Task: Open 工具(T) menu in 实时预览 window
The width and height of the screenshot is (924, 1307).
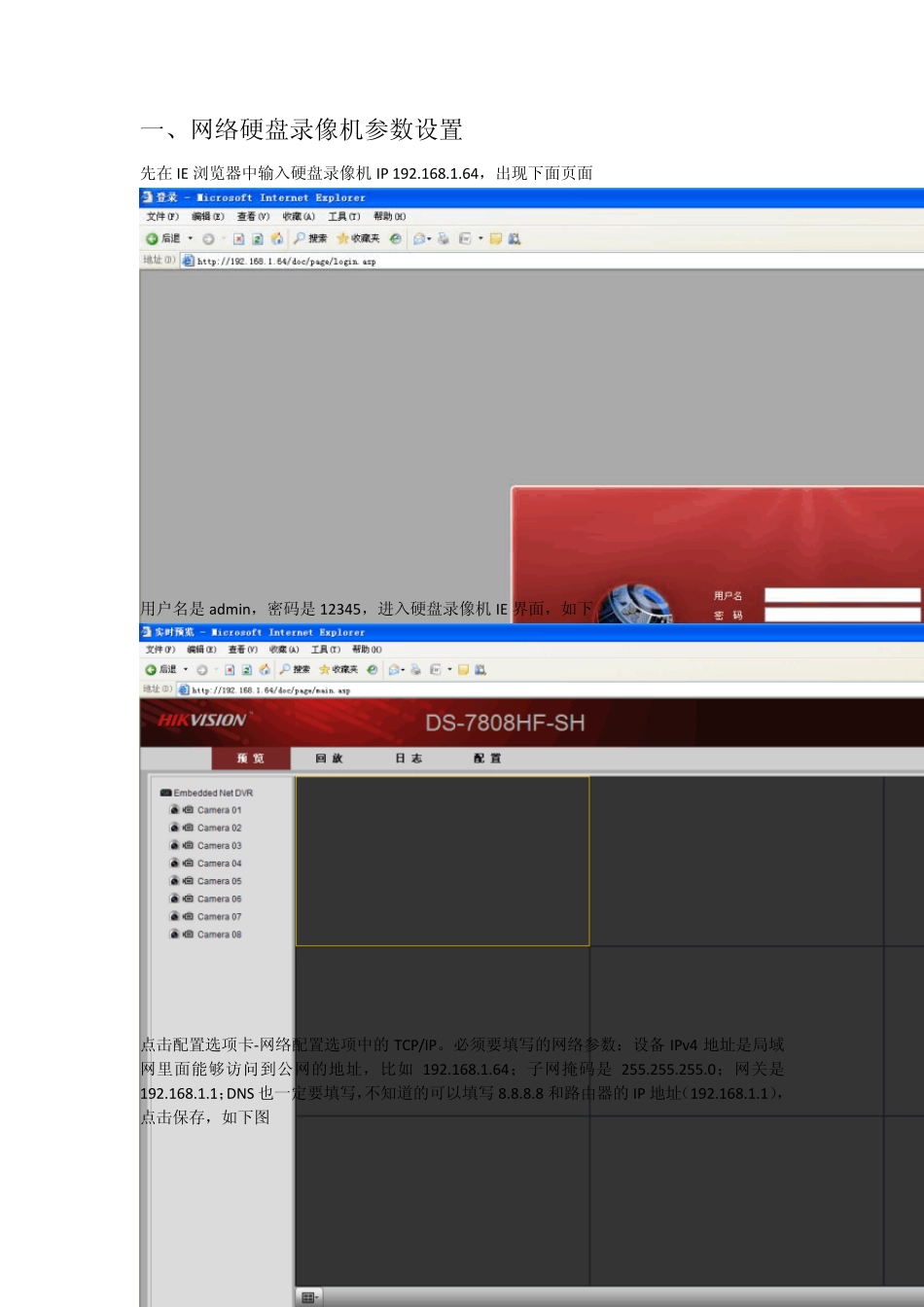Action: click(x=326, y=650)
